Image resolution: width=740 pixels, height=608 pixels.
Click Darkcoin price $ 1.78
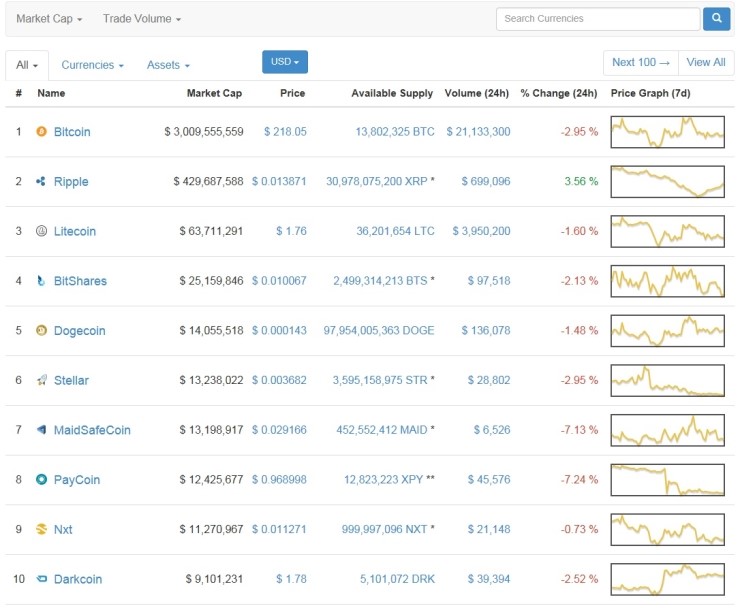[x=291, y=579]
